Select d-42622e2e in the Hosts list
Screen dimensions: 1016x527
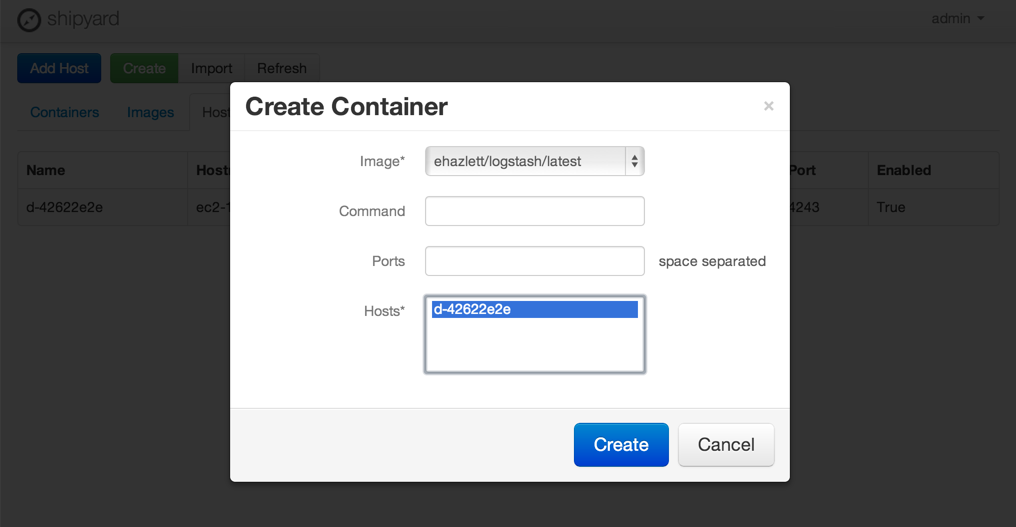click(x=534, y=310)
